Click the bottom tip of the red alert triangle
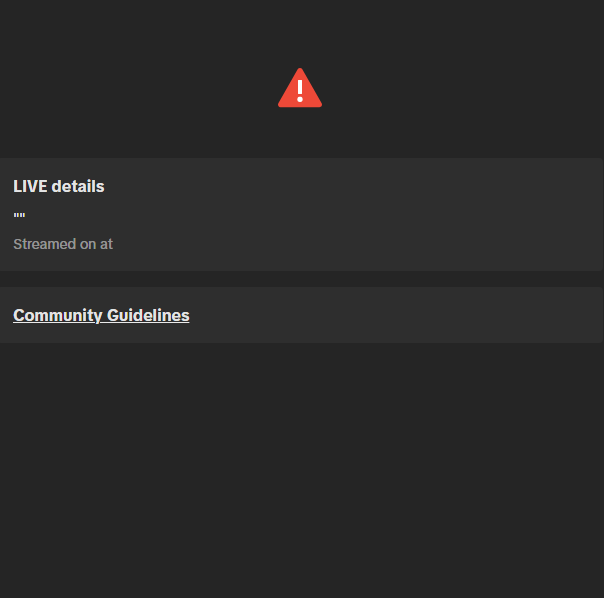Screen dimensions: 604x598 300,105
